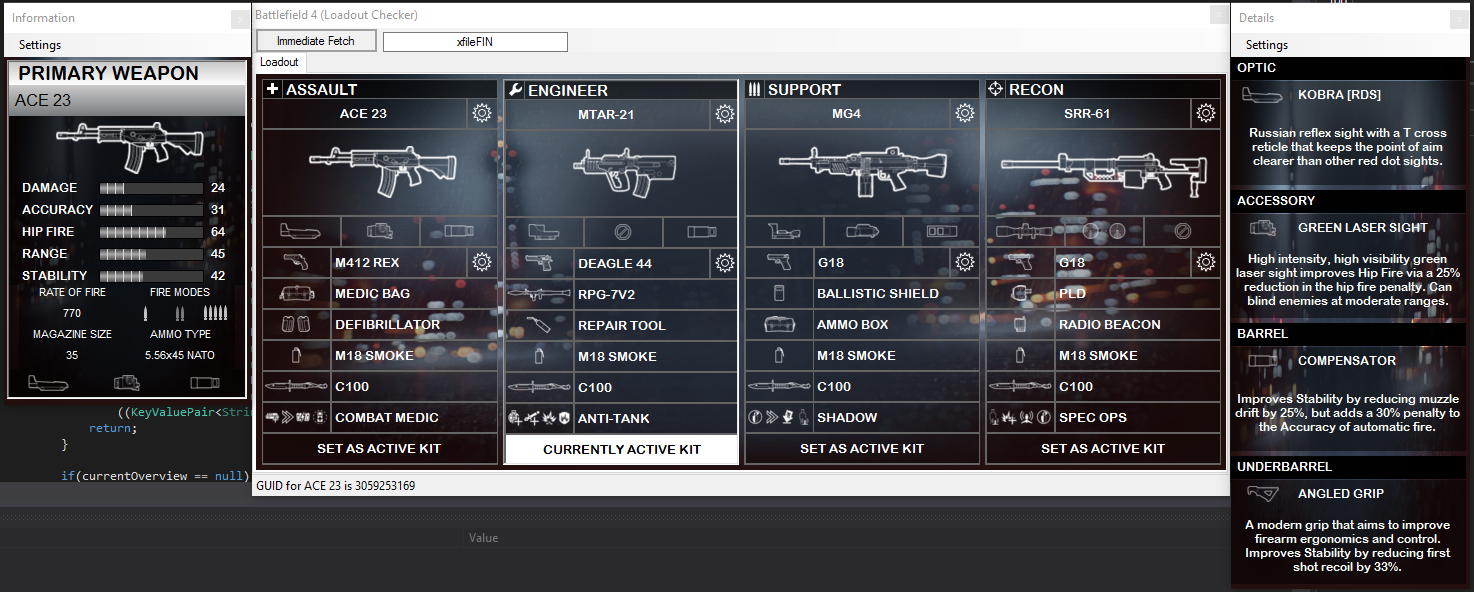Click the Immediate Fetch button
Image resolution: width=1474 pixels, height=592 pixels.
pos(315,41)
